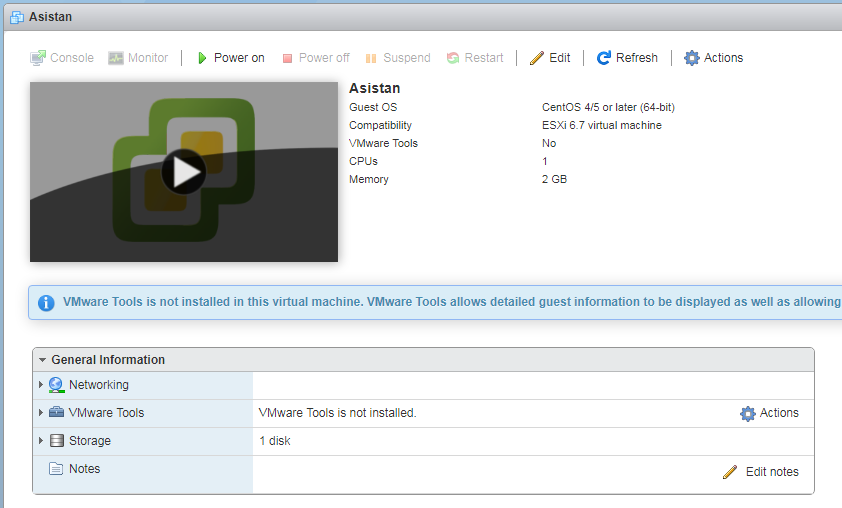Click the Actions gear icon in toolbar
This screenshot has height=508, width=842.
point(692,58)
